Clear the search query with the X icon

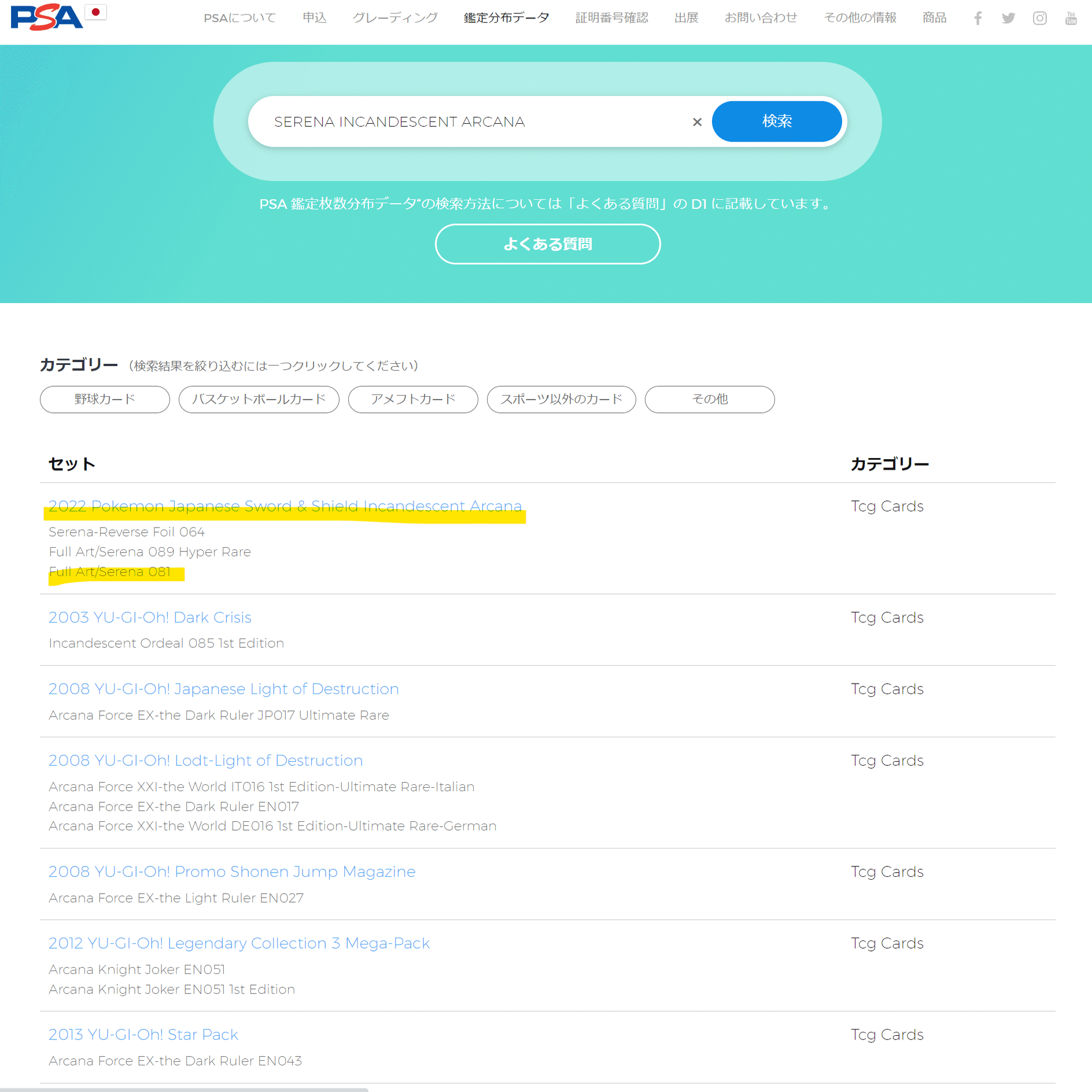(x=697, y=121)
